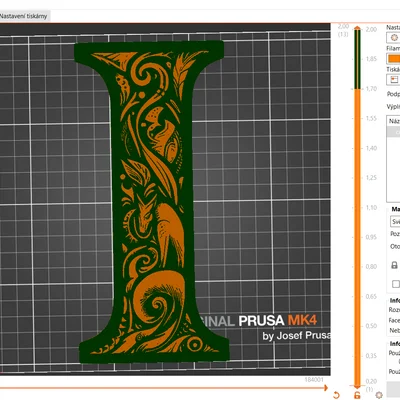Click the horizontal slider arrow end
This screenshot has height=400, width=400.
coord(325,388)
